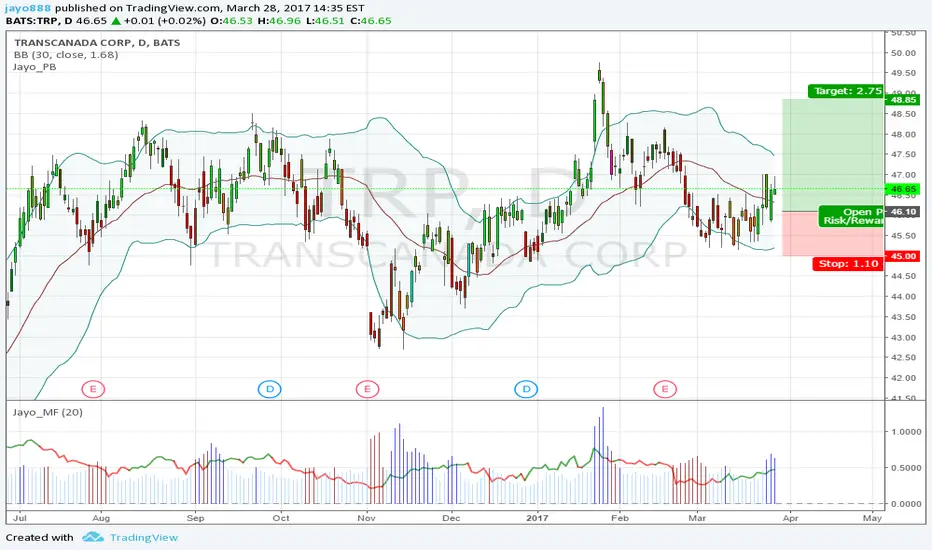Click the +0.01 (+0.02%) change text
Image resolution: width=932 pixels, height=550 pixels.
tap(165, 21)
